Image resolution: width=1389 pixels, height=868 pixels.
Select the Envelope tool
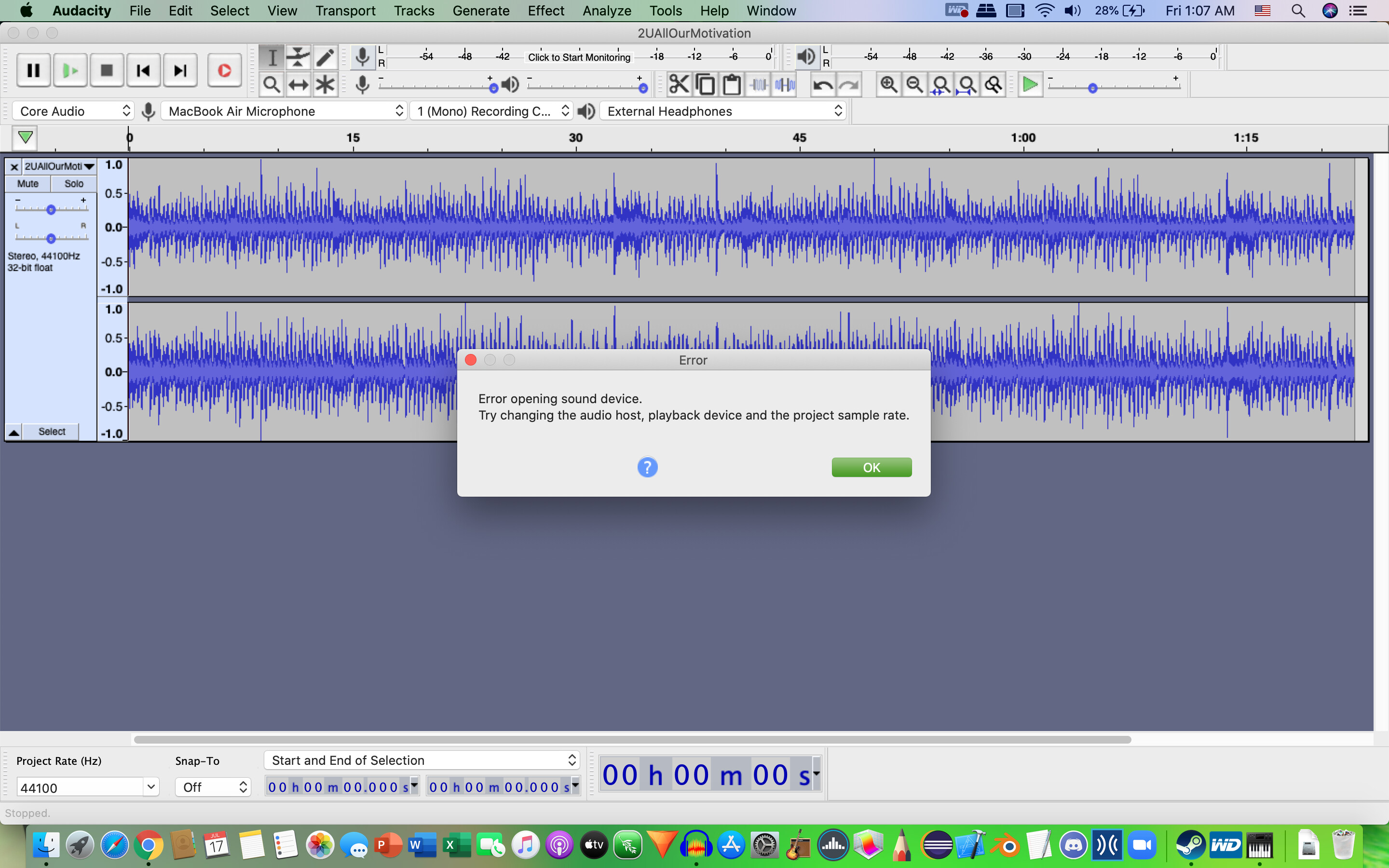click(298, 57)
